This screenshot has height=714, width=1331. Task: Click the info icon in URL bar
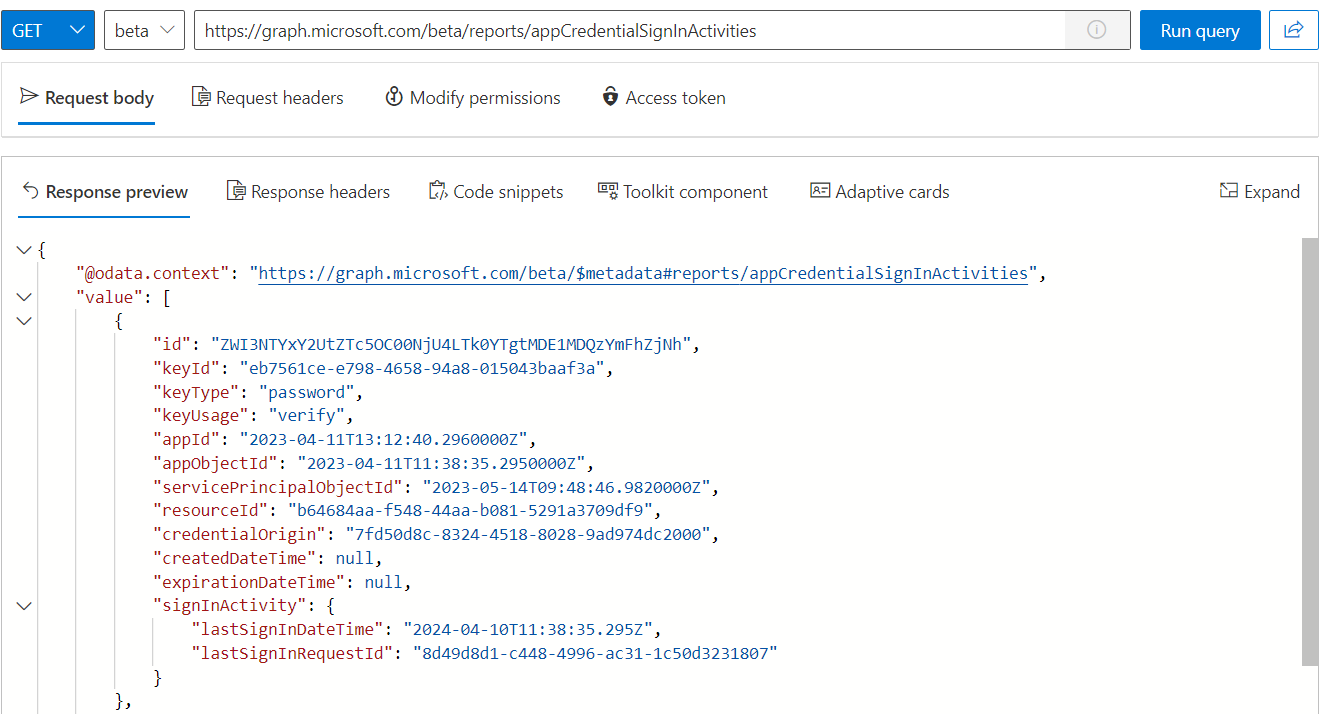tap(1097, 30)
